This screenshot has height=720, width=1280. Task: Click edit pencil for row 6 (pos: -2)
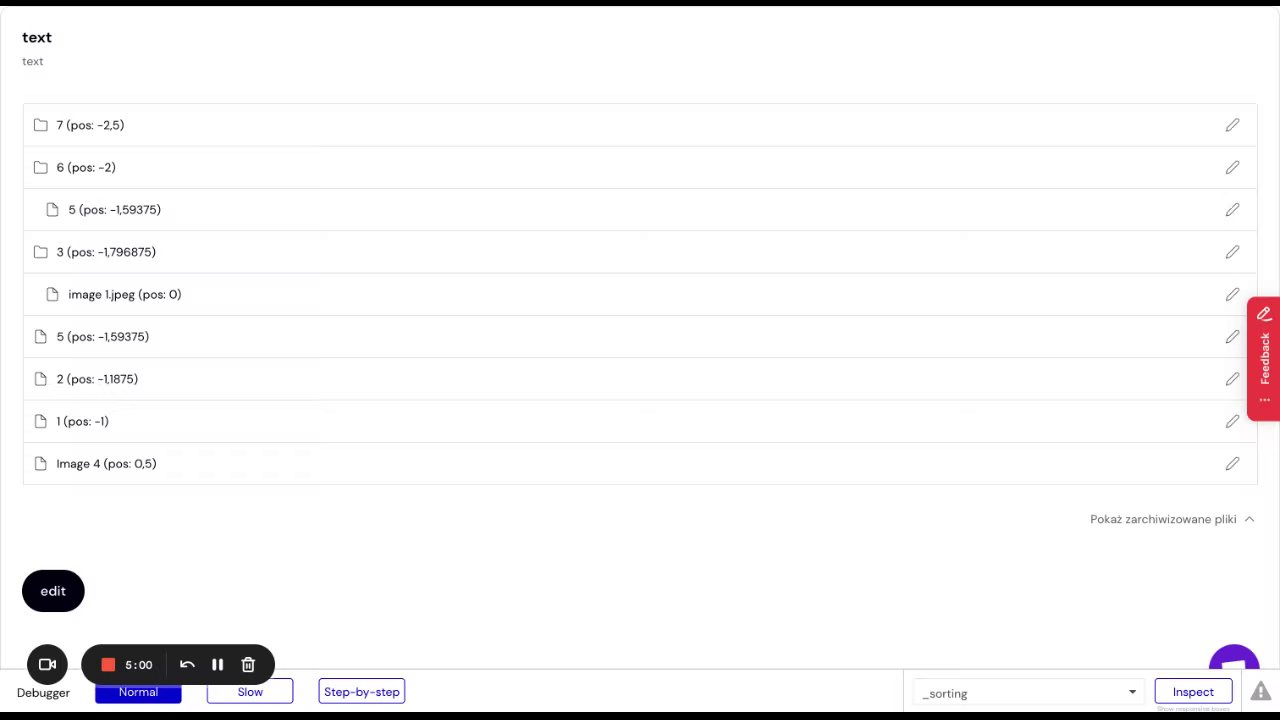1232,167
